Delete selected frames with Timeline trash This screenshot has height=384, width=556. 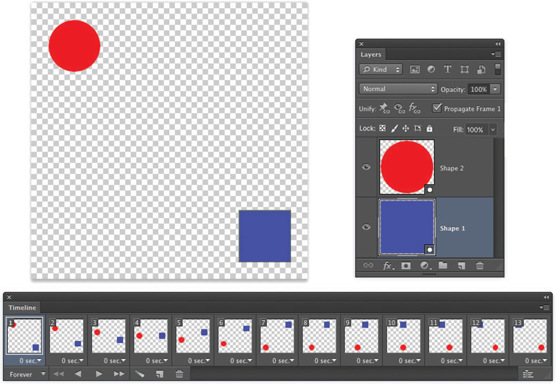[x=179, y=374]
